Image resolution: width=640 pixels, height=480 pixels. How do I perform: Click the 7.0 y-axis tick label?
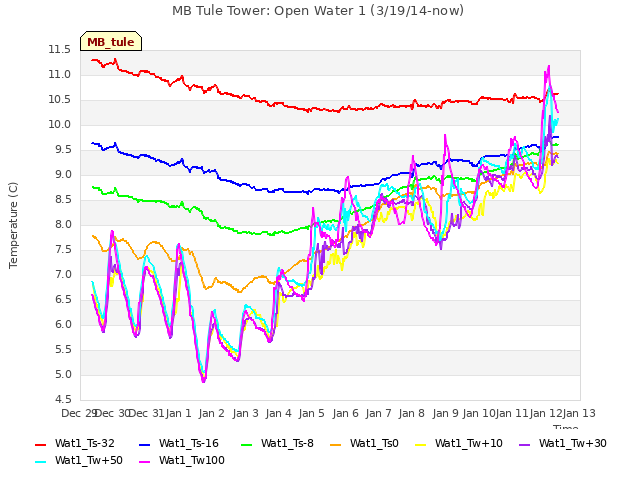63,275
